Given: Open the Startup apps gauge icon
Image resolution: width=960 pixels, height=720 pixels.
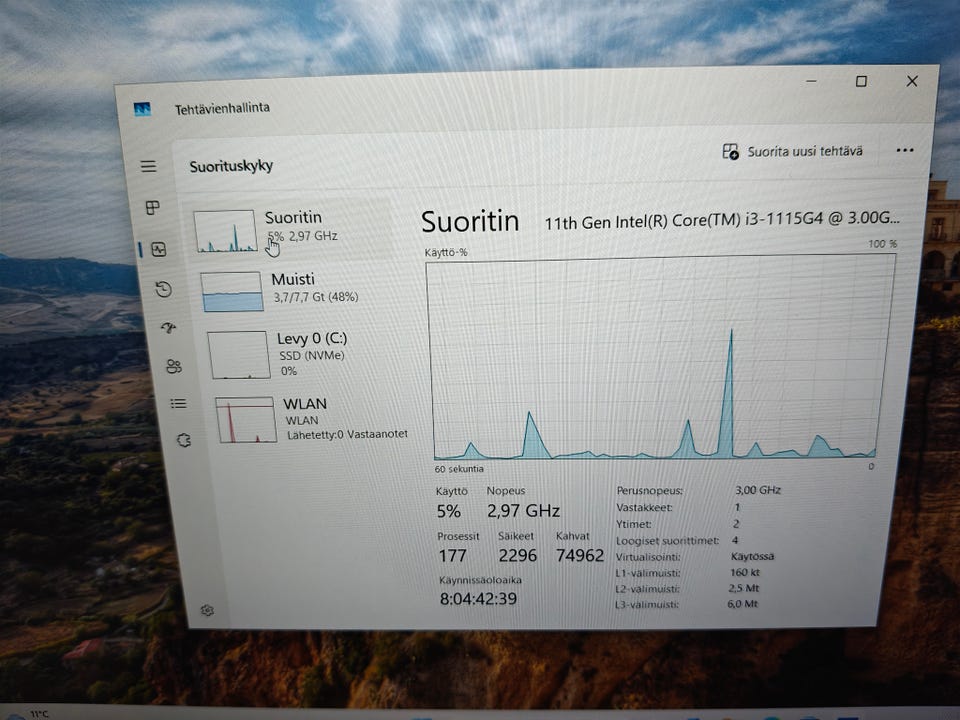Looking at the screenshot, I should click(x=168, y=328).
